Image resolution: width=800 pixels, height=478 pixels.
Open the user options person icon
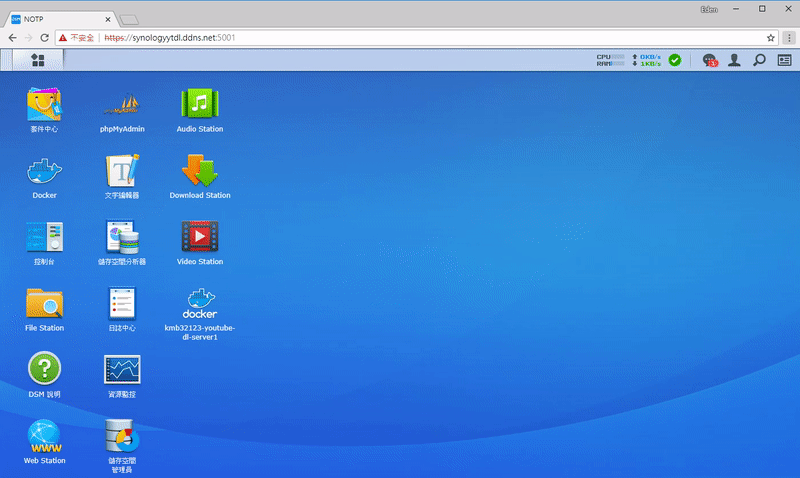pos(734,60)
